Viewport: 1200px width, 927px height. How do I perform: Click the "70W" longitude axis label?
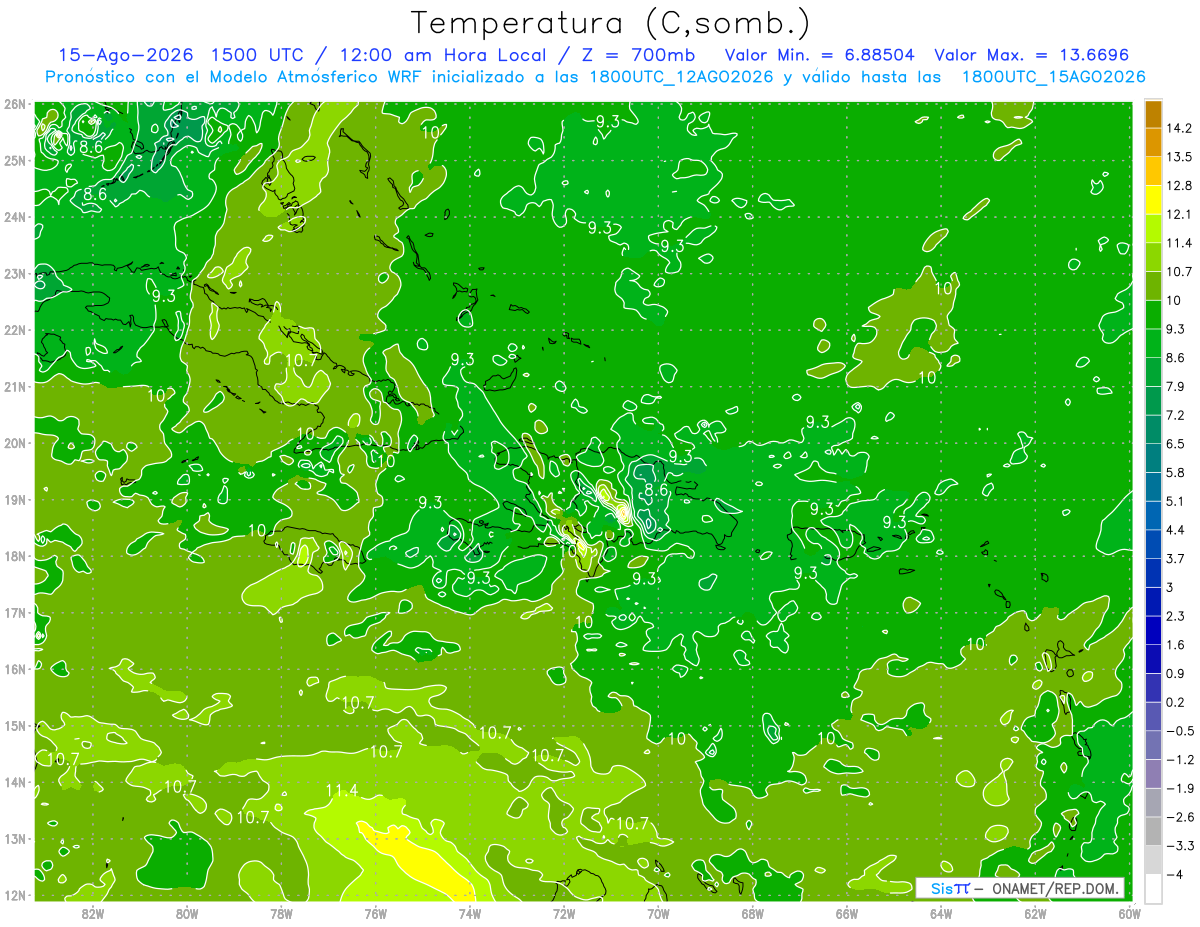pyautogui.click(x=658, y=912)
